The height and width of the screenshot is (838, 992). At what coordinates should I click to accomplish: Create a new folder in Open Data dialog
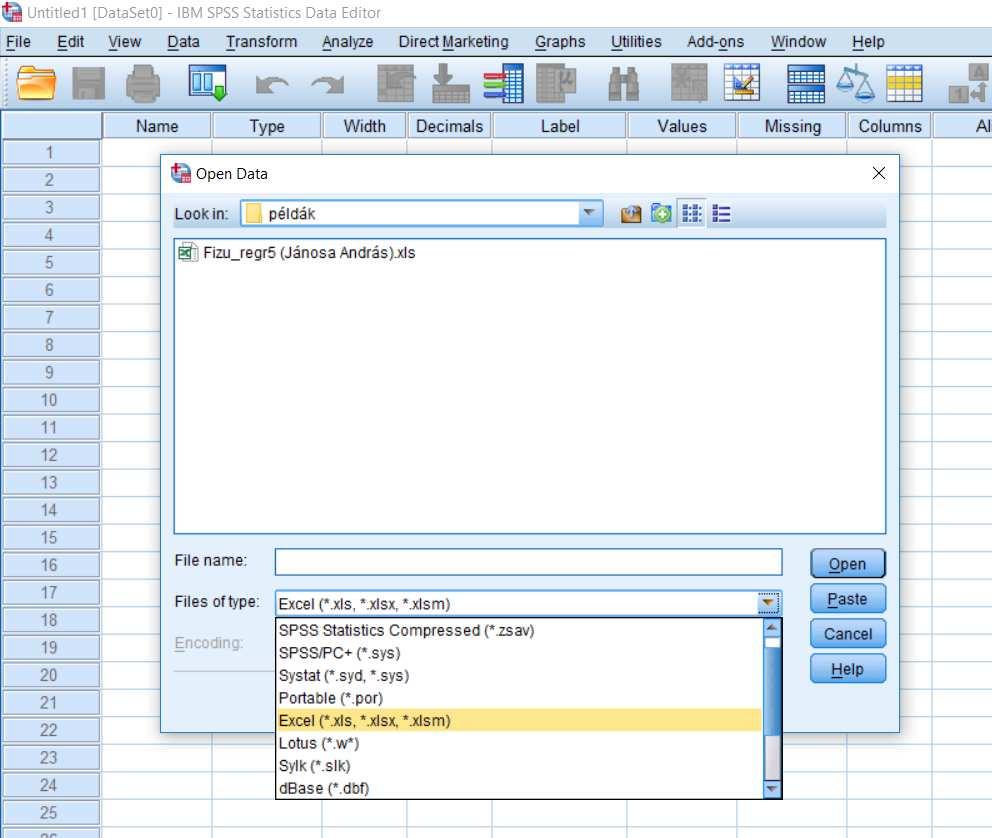coord(661,214)
